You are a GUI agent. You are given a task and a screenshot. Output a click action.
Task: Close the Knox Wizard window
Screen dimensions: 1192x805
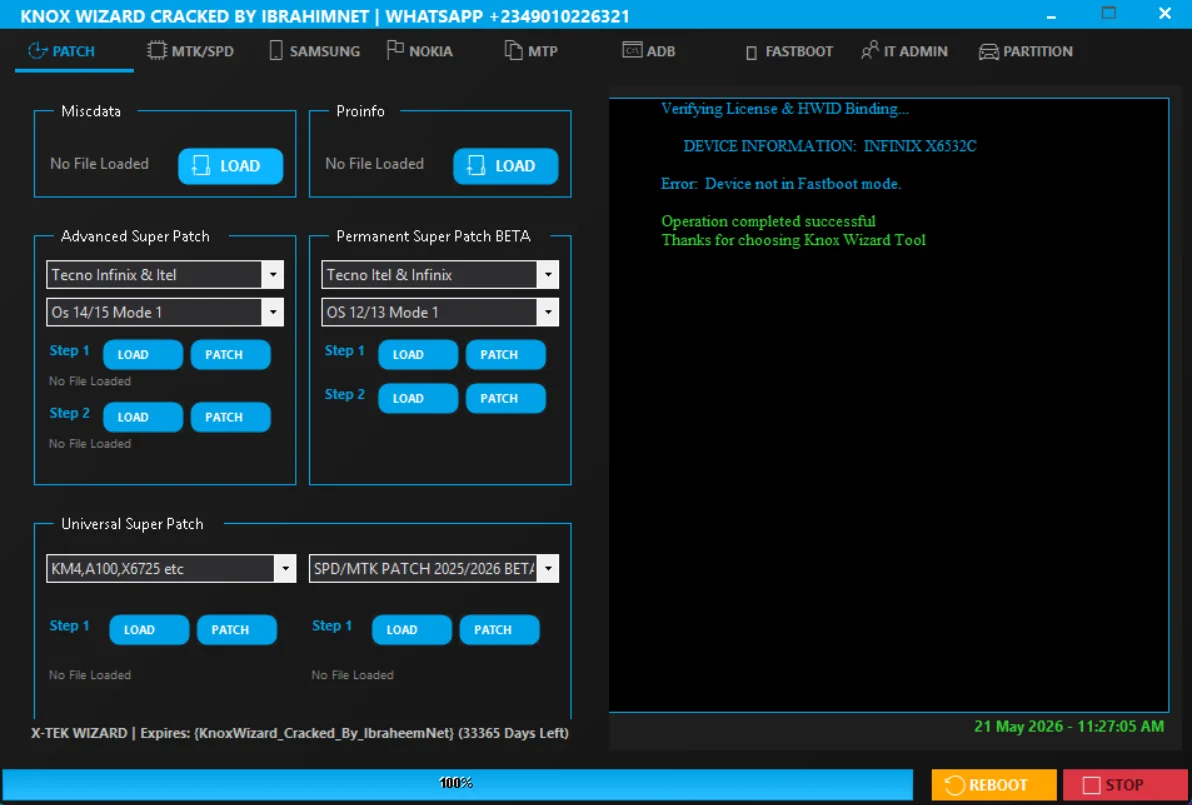1165,14
